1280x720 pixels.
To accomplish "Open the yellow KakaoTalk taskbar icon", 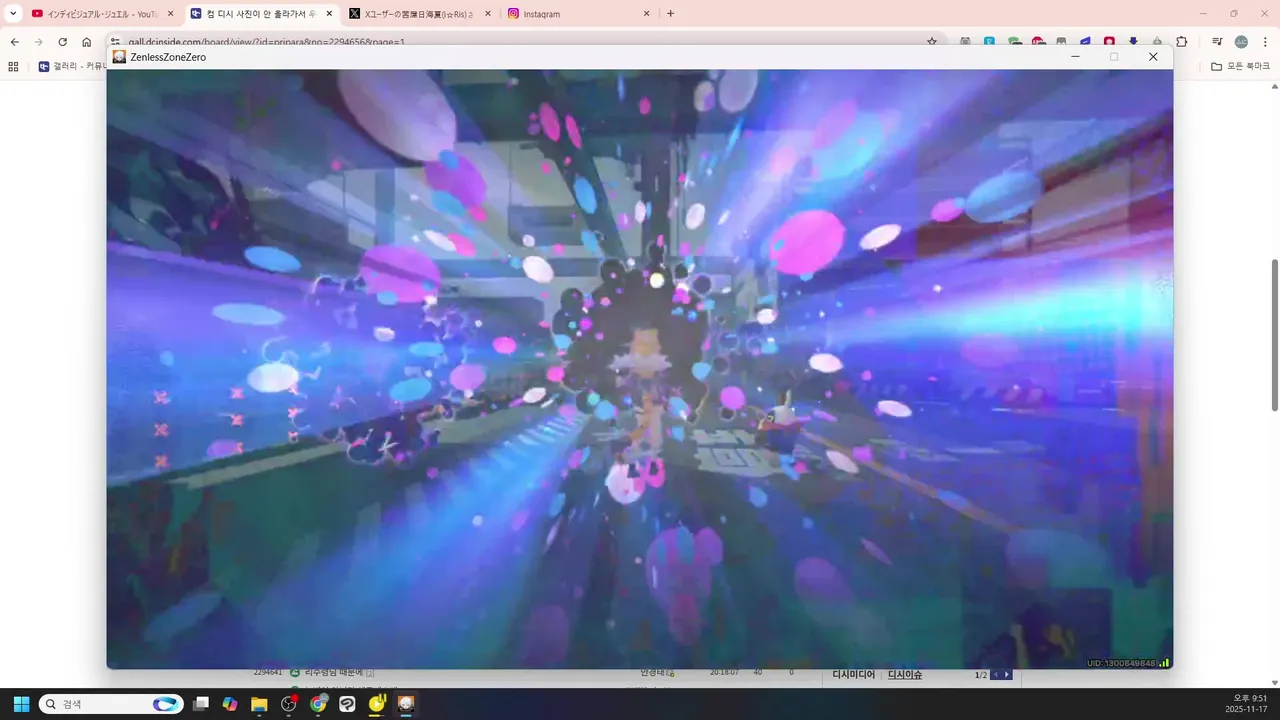I will (x=377, y=704).
